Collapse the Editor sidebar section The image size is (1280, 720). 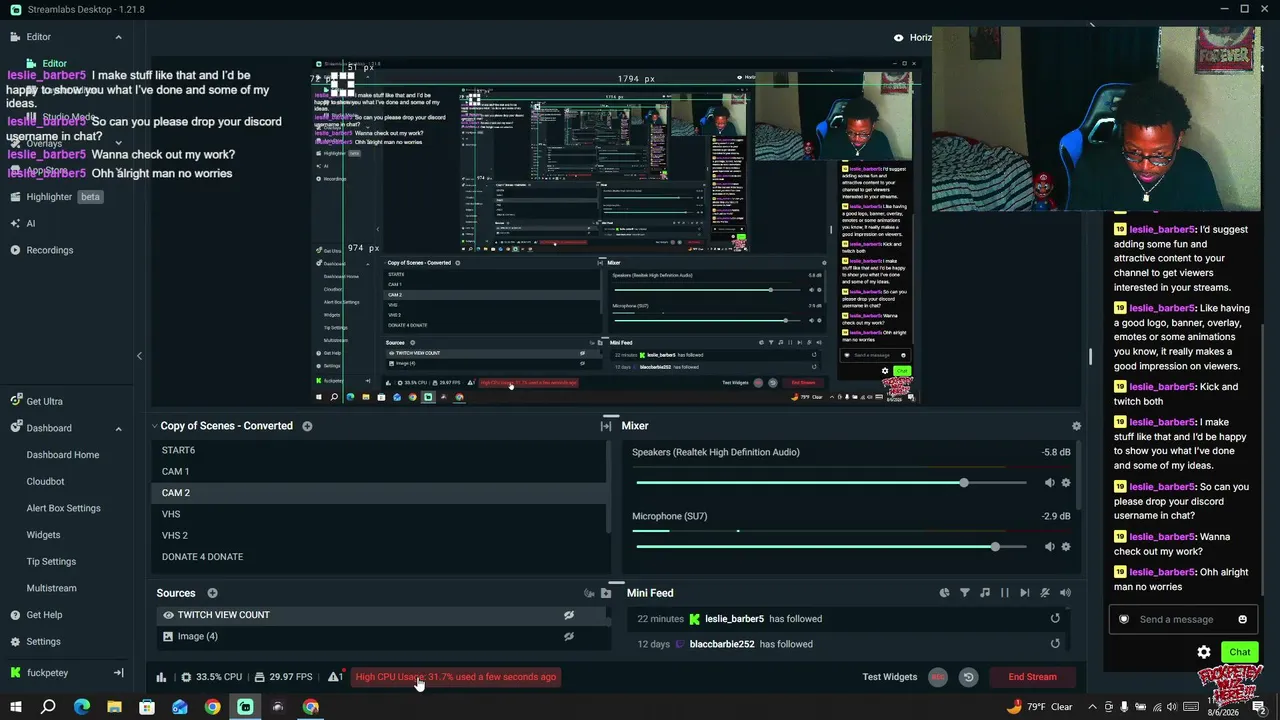(x=118, y=37)
